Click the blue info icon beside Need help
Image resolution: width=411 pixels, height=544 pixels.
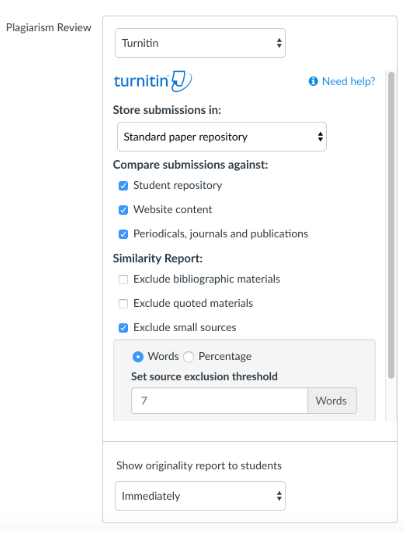point(313,81)
